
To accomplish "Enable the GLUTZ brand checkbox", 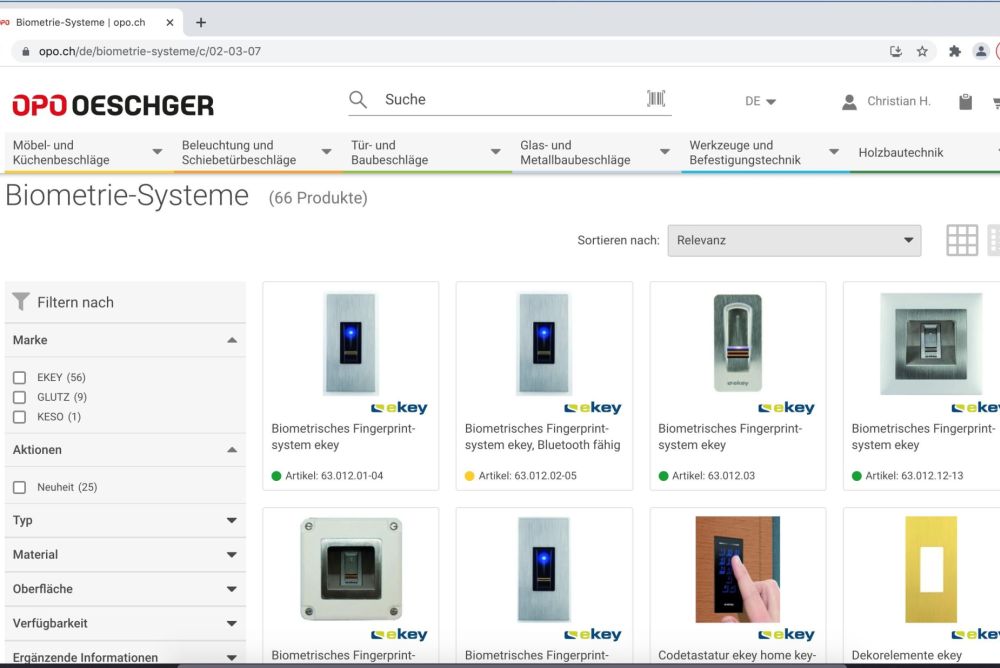I will [19, 397].
